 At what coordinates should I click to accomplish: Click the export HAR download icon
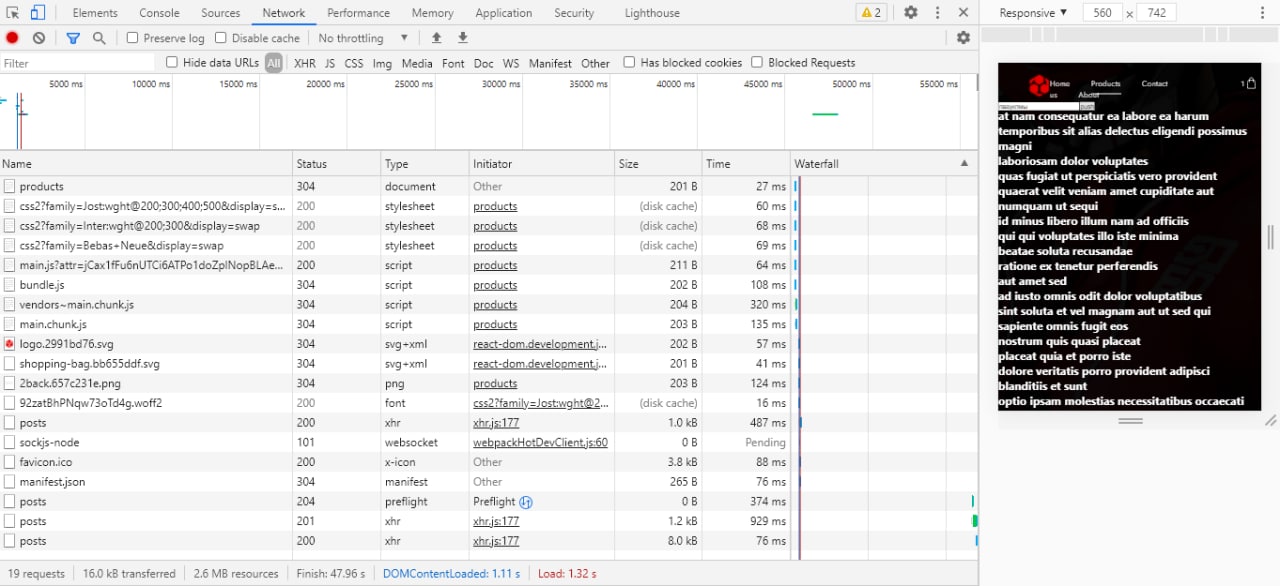(x=463, y=38)
